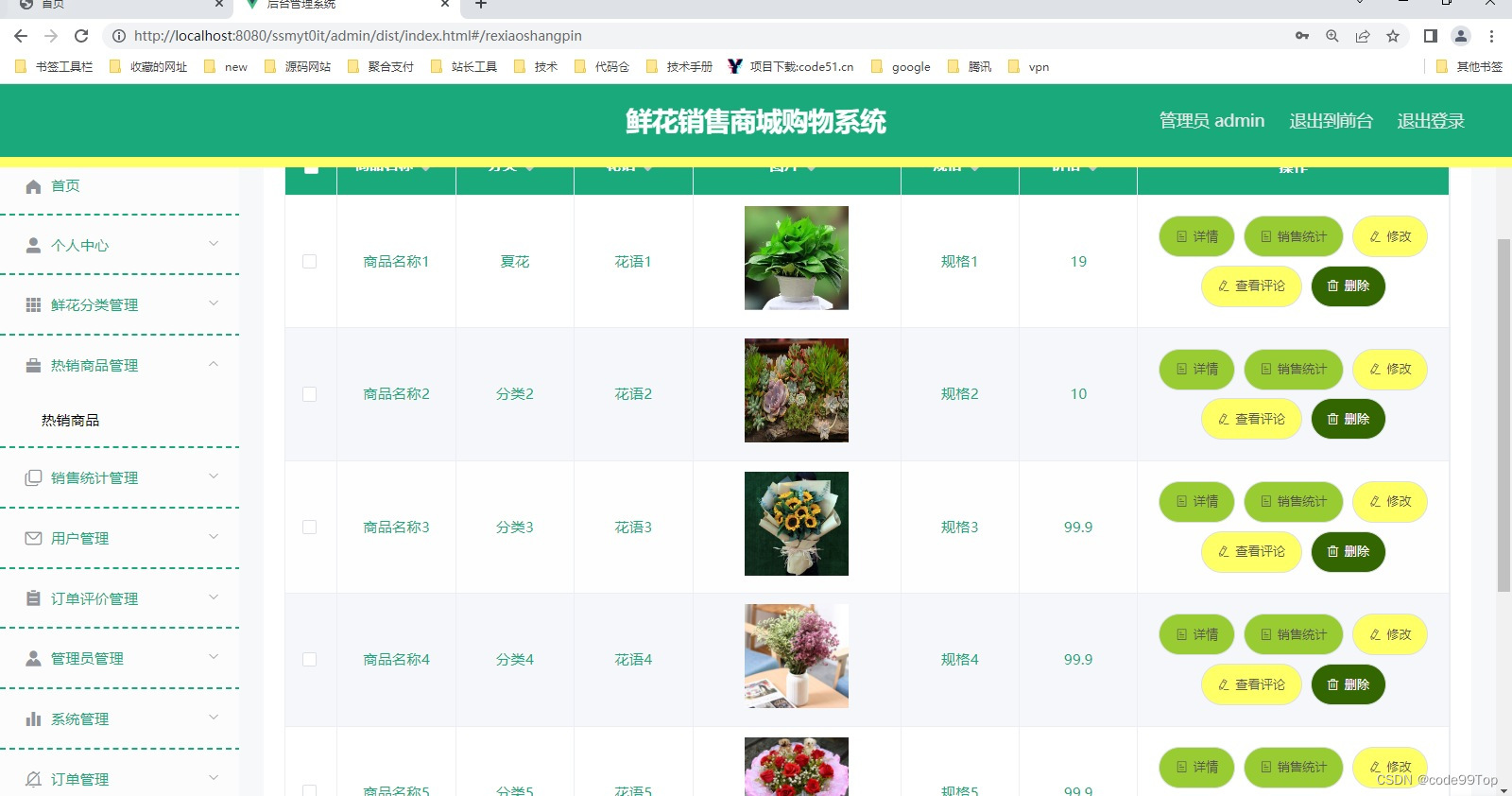
Task: Click 详情 button for 商品名称1
Action: point(1196,236)
